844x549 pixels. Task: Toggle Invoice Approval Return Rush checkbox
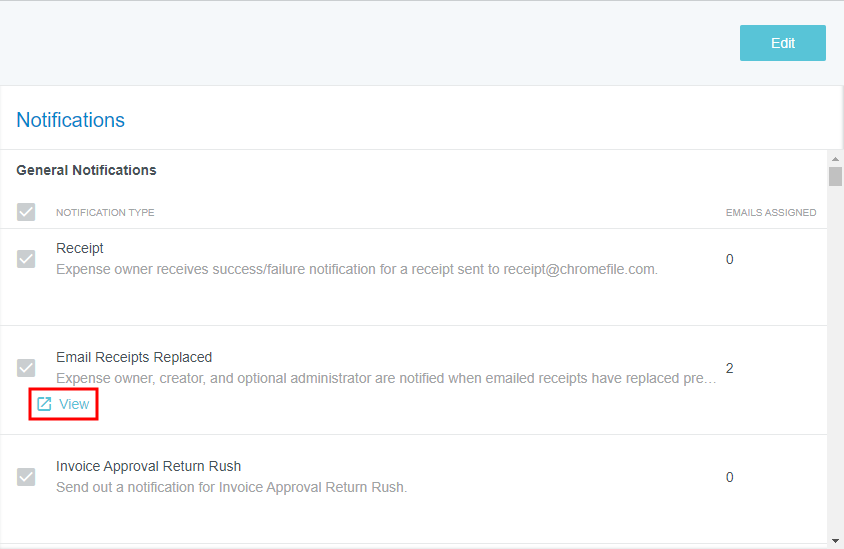[26, 477]
